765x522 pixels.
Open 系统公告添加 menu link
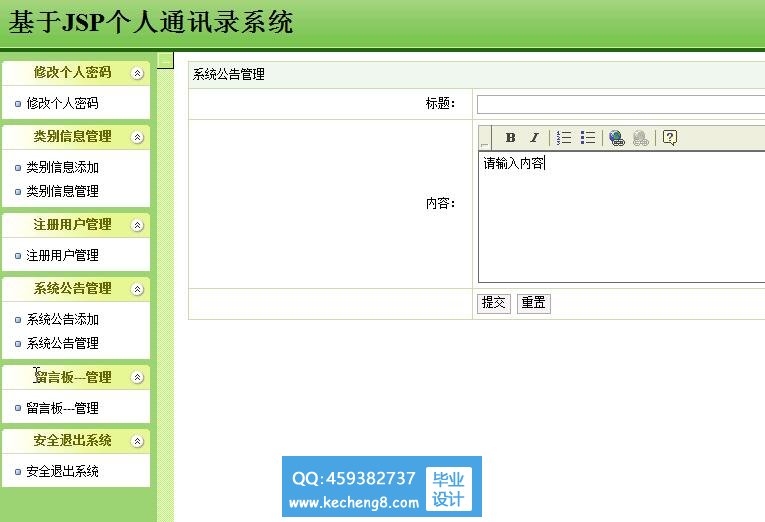62,320
